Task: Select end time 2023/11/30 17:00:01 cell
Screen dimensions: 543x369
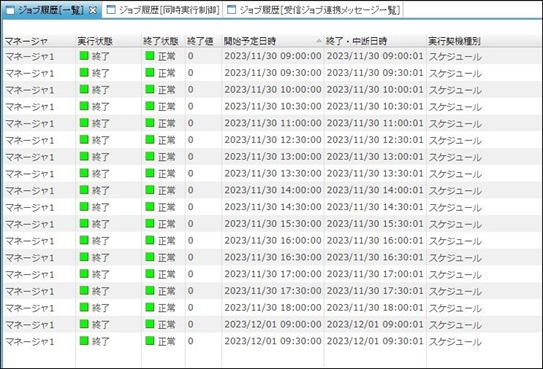Action: (375, 274)
